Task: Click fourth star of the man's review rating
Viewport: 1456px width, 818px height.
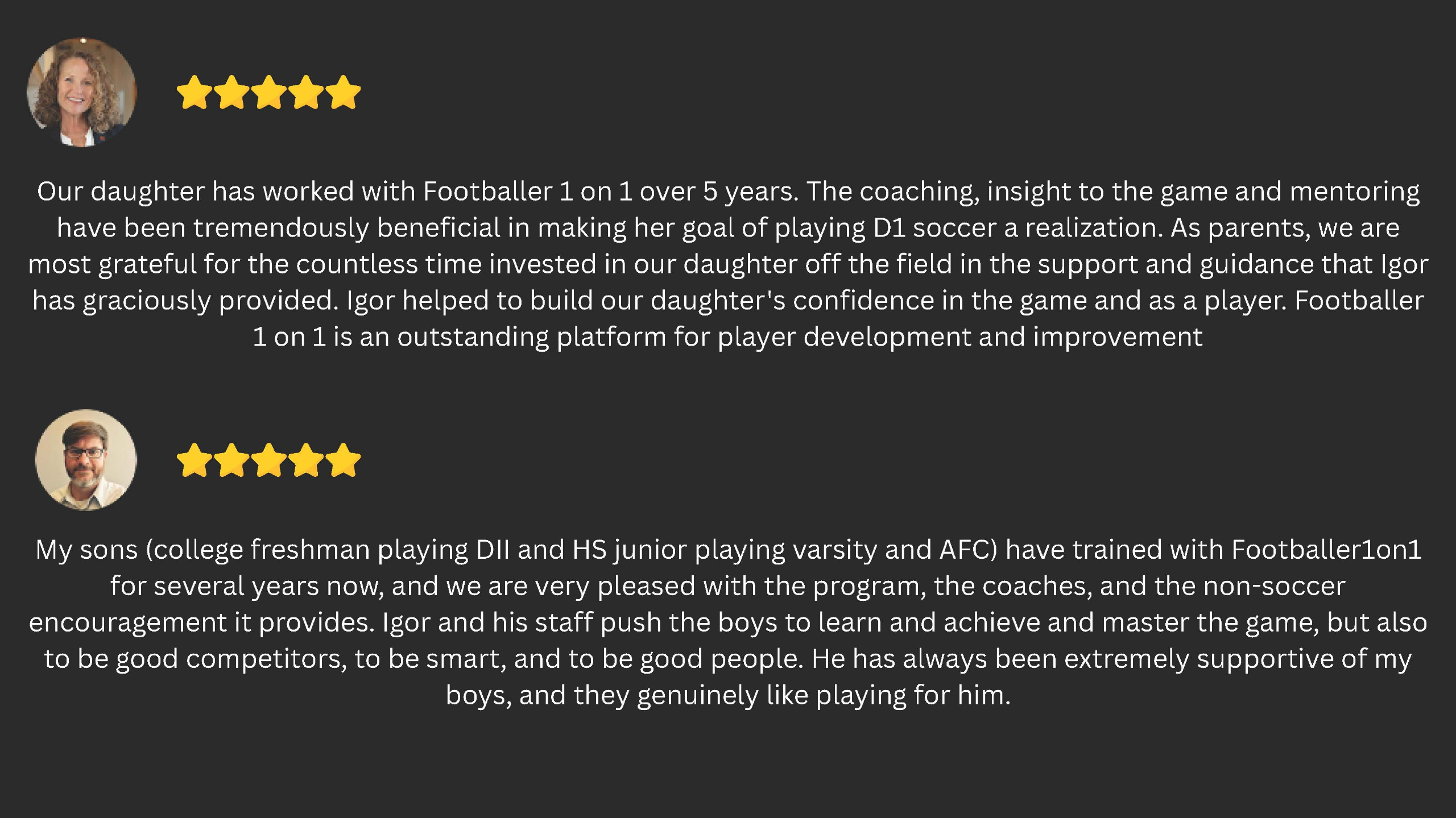Action: 306,460
